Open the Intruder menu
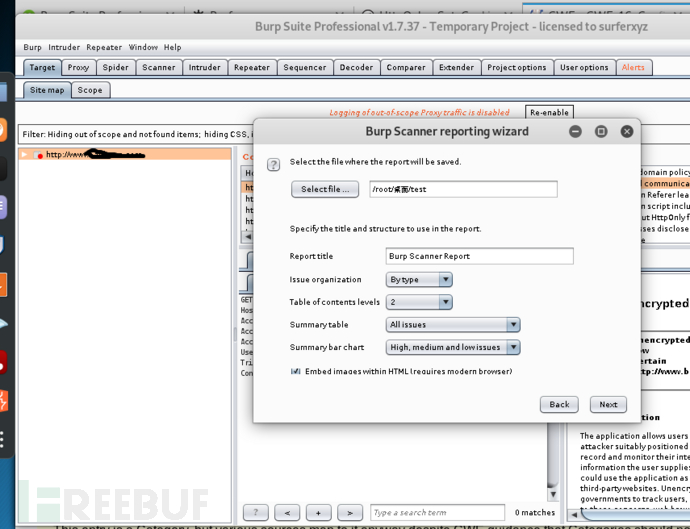Image resolution: width=690 pixels, height=529 pixels. click(x=64, y=47)
